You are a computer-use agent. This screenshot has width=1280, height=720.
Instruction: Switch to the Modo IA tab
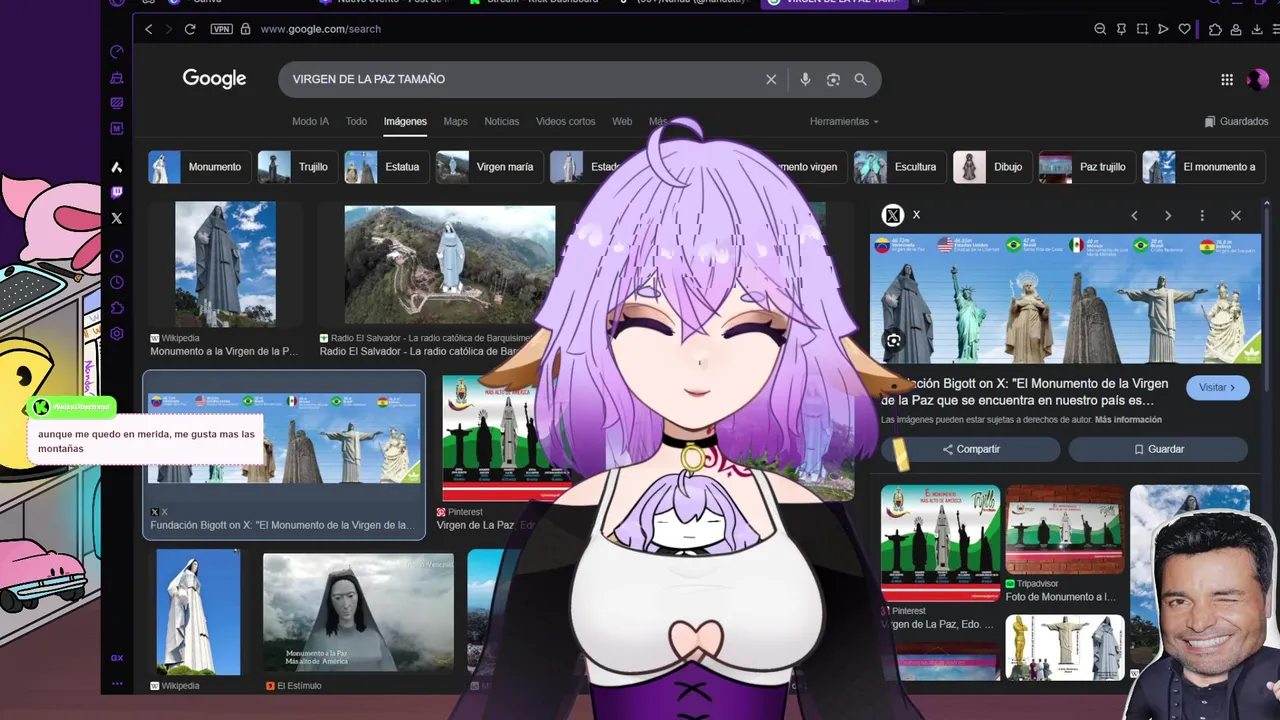[310, 121]
